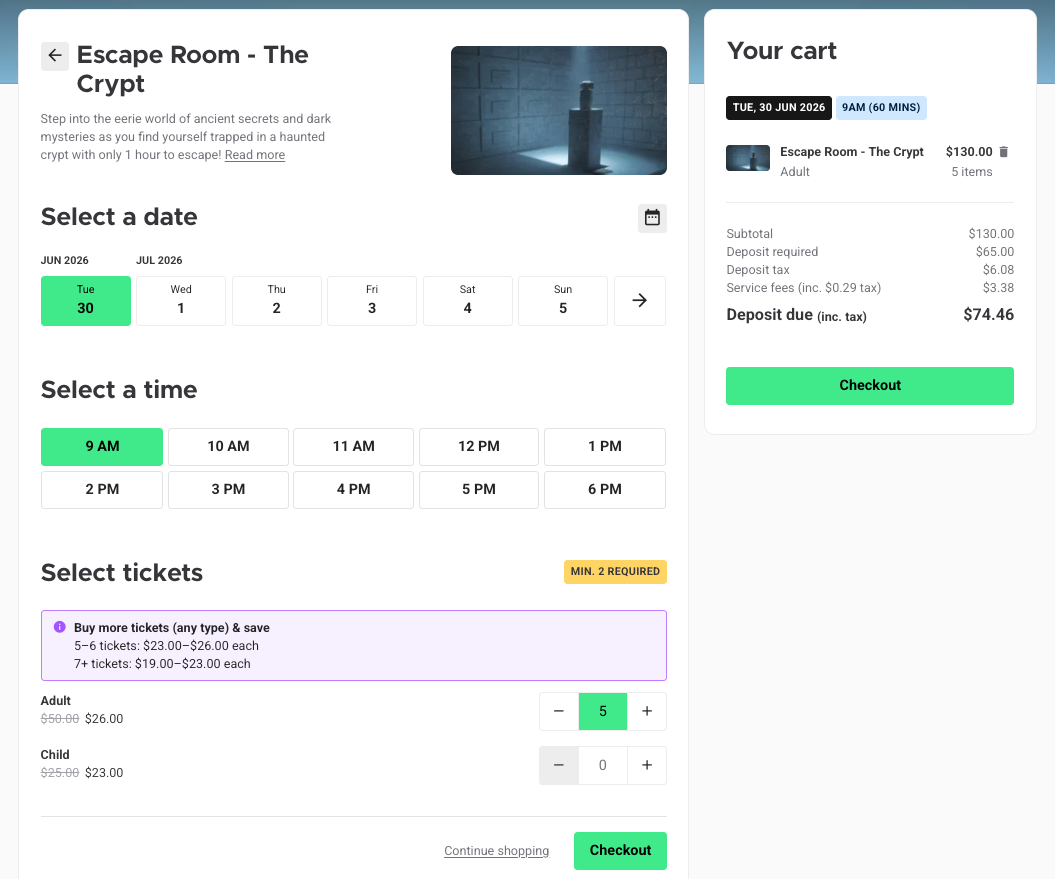Click the Continue shopping link

497,851
